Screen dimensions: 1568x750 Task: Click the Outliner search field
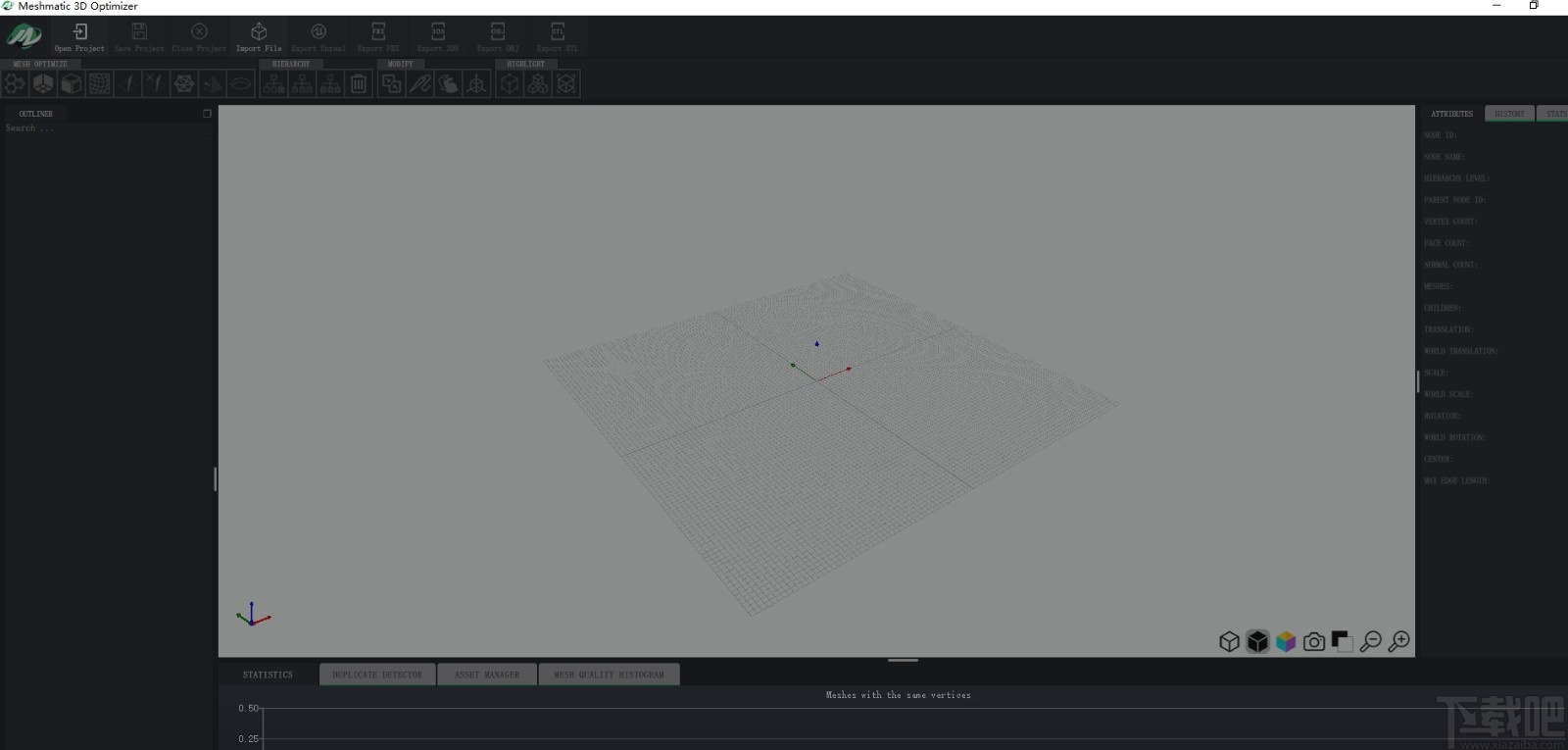(x=108, y=128)
